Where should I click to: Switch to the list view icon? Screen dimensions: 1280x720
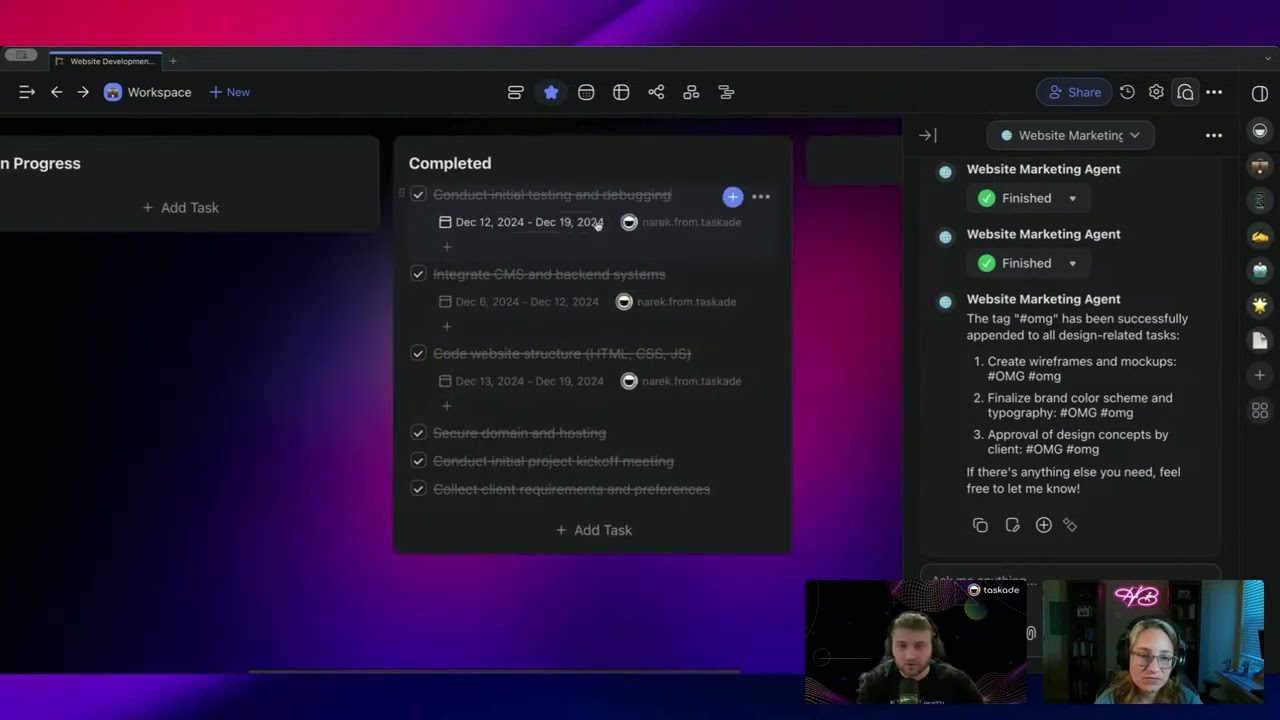pyautogui.click(x=516, y=92)
